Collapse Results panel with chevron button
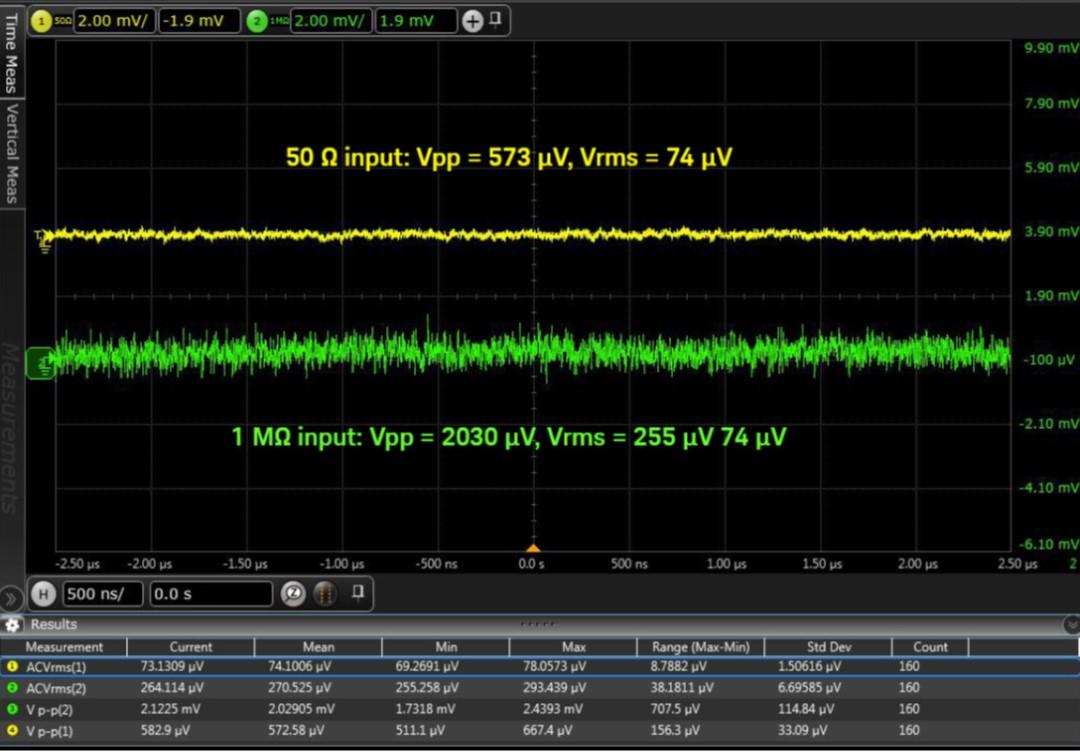The image size is (1080, 753). tap(1070, 625)
